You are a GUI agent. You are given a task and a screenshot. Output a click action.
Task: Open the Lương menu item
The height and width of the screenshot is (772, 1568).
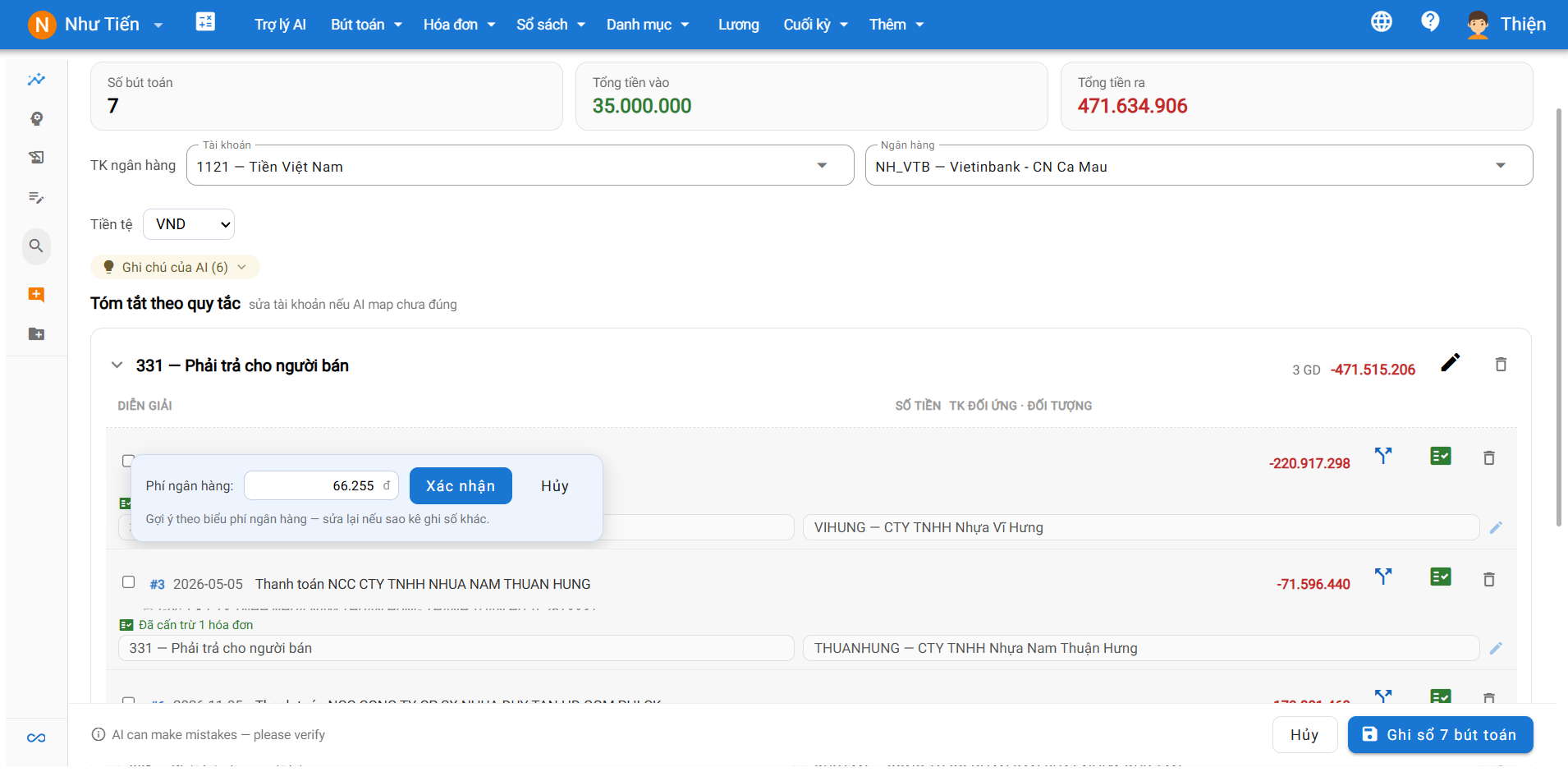click(738, 25)
